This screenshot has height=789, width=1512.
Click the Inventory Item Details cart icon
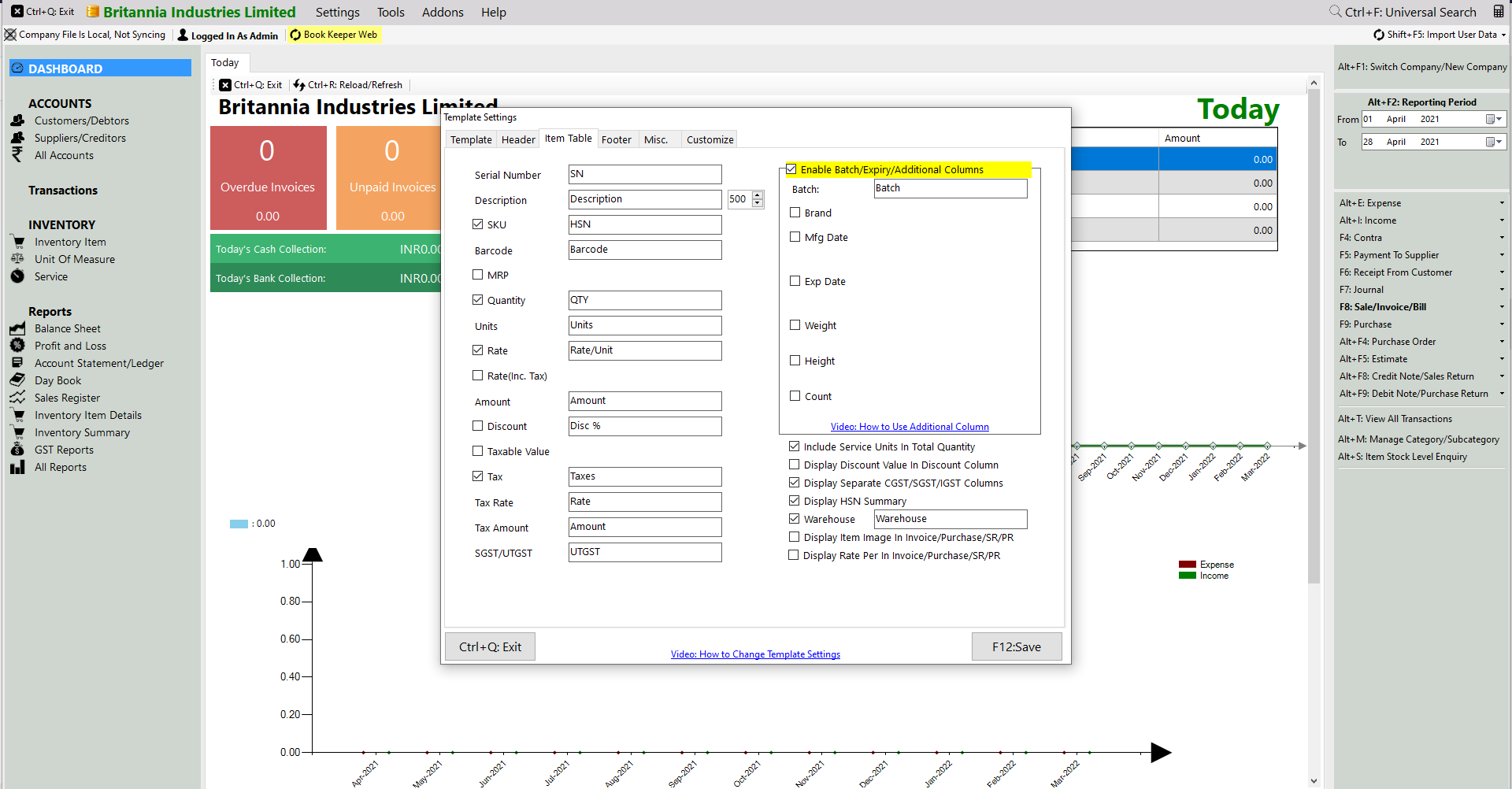coord(17,415)
